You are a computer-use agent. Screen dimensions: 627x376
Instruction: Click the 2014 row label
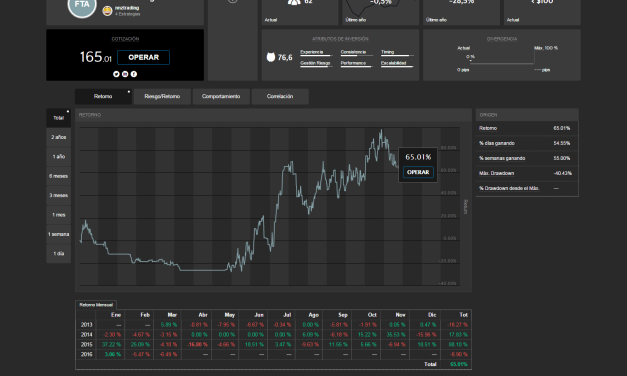(86, 334)
